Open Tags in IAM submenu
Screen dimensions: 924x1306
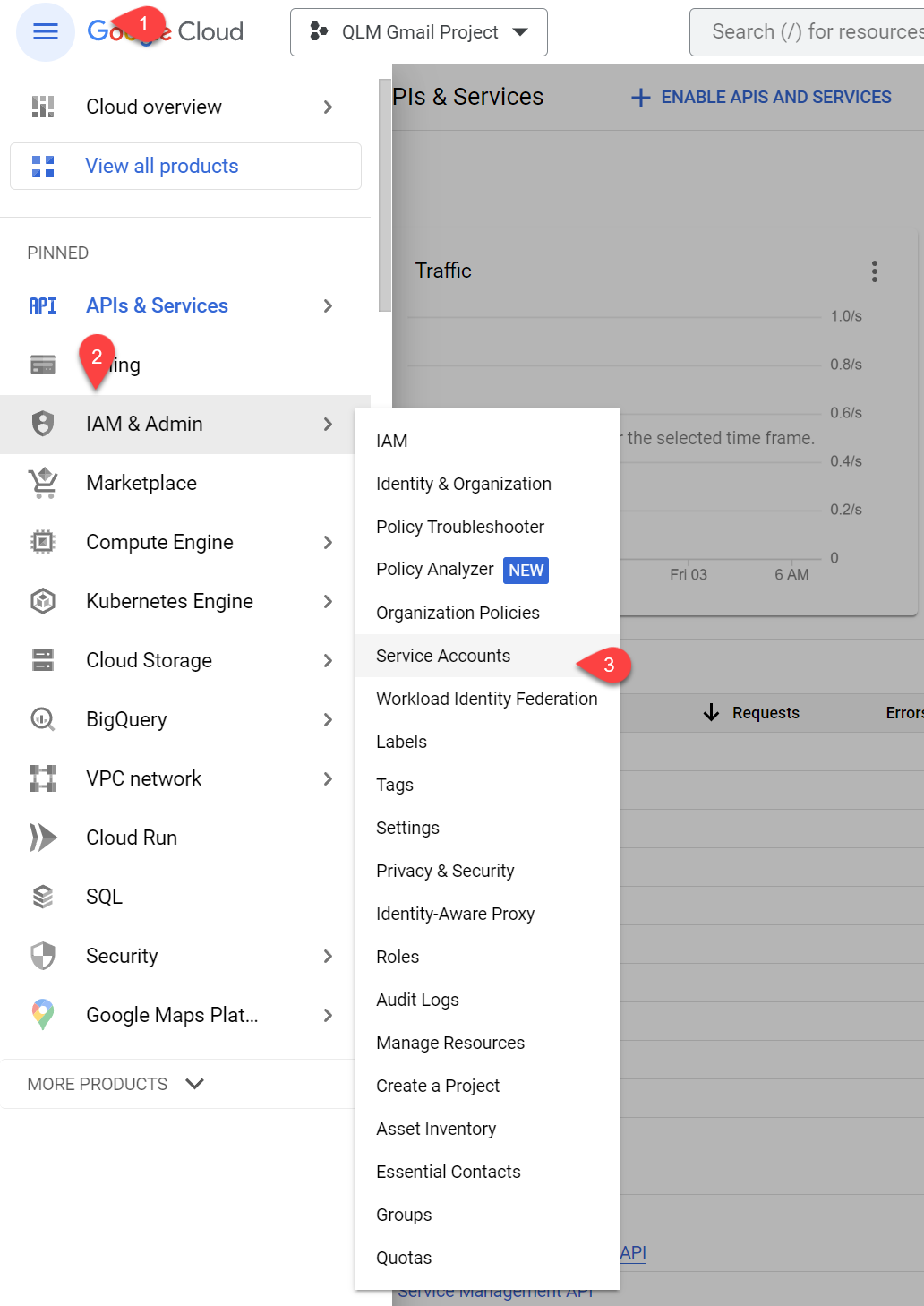point(487,785)
